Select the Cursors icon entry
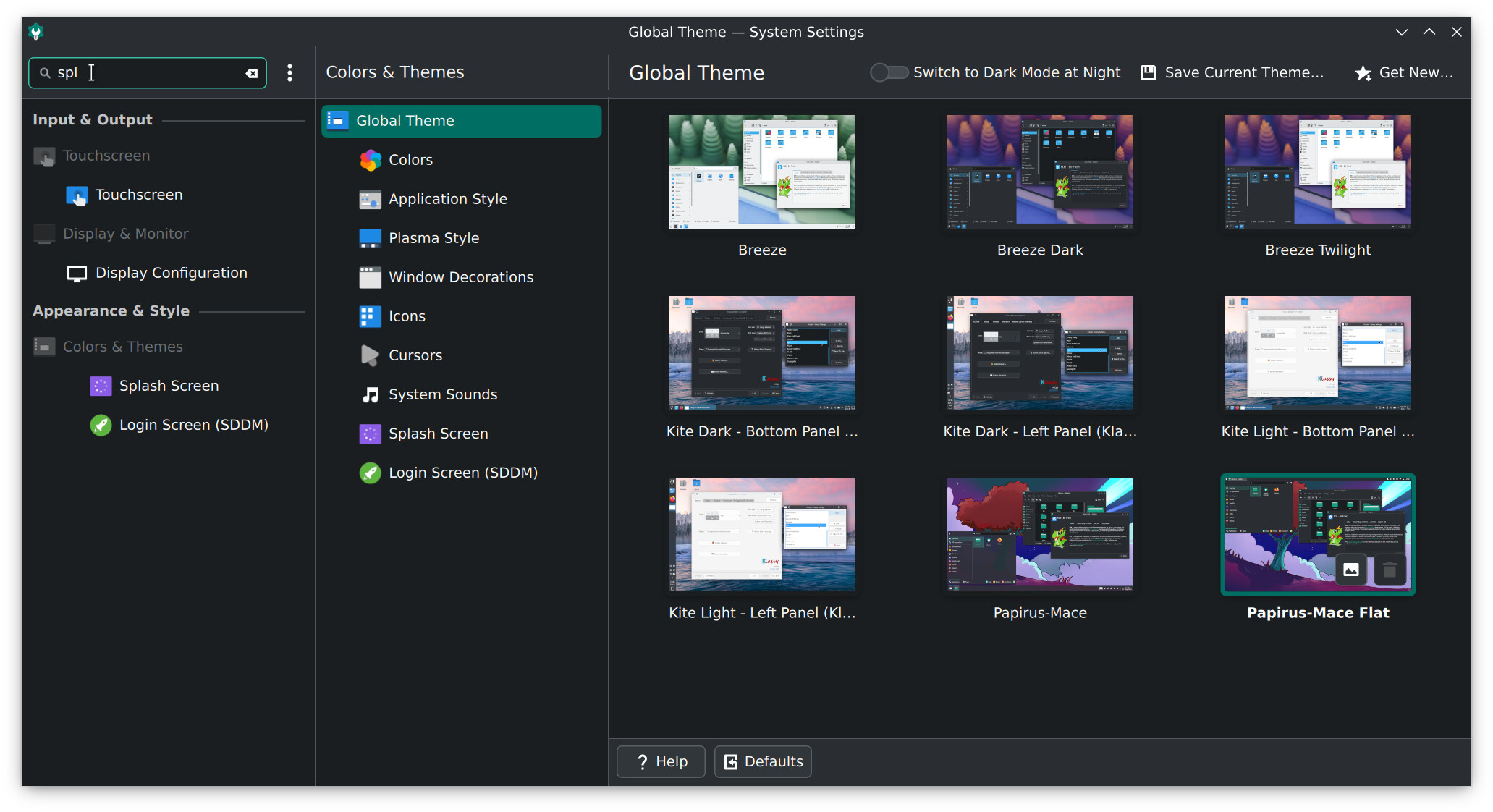1493x812 pixels. [x=371, y=355]
